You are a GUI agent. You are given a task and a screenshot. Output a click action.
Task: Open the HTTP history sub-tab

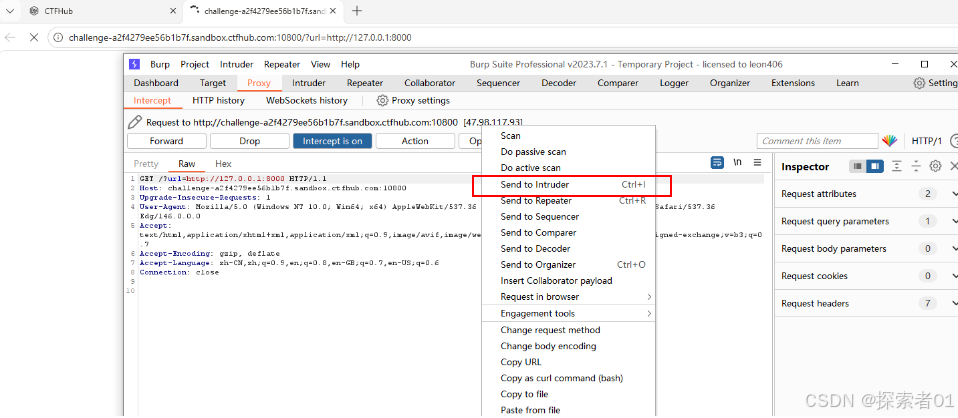click(x=218, y=100)
